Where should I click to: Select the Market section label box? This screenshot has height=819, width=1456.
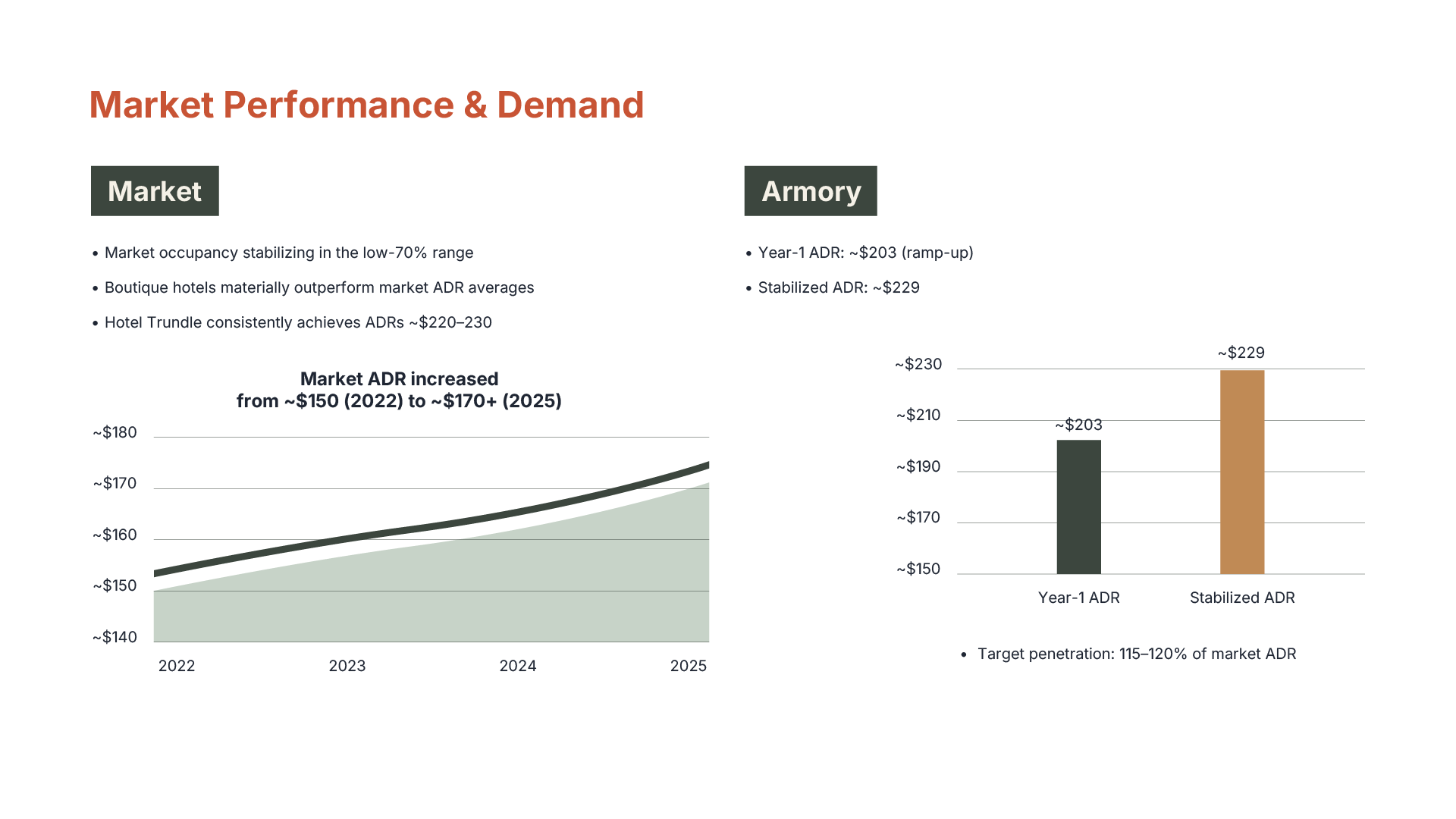(x=155, y=191)
